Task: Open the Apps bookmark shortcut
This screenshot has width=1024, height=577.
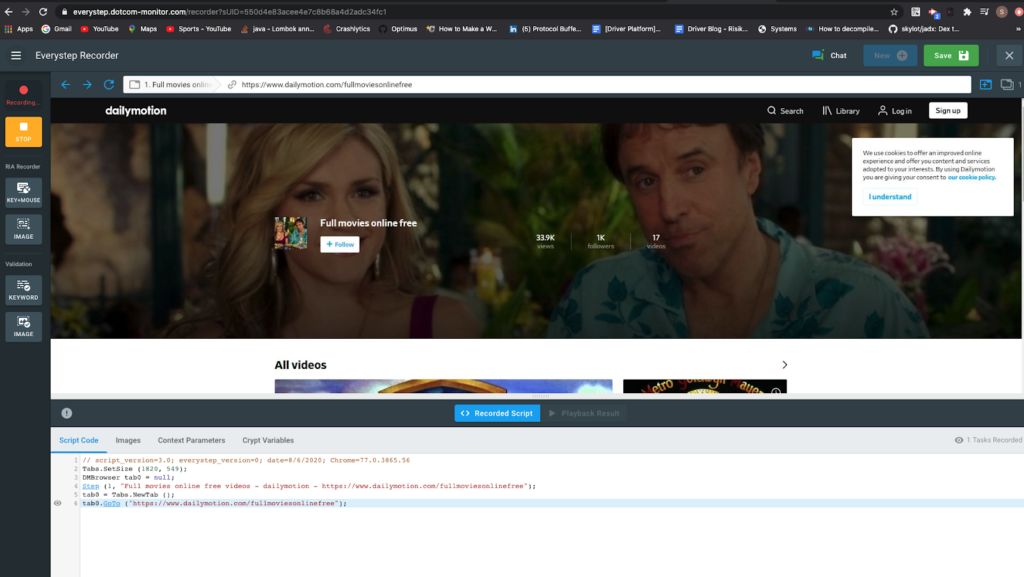Action: click(x=18, y=29)
